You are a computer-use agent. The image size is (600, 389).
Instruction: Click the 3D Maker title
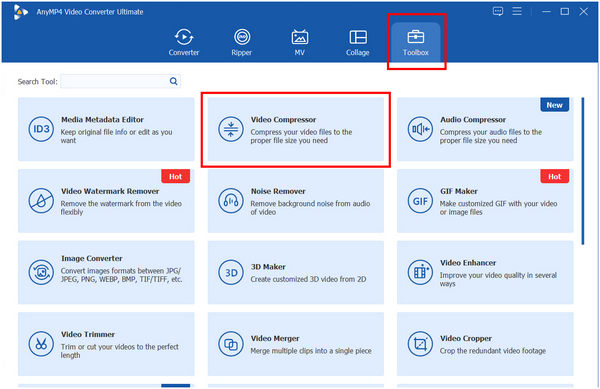tap(268, 267)
